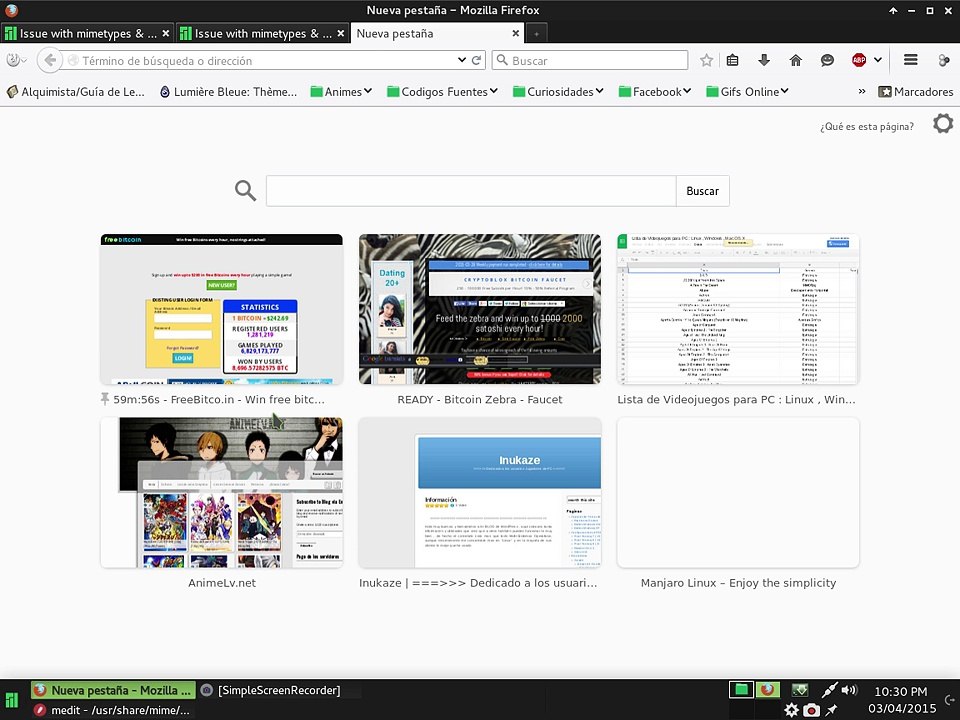Show more bookmarks with the chevron overflow
The height and width of the screenshot is (720, 960).
point(862,91)
